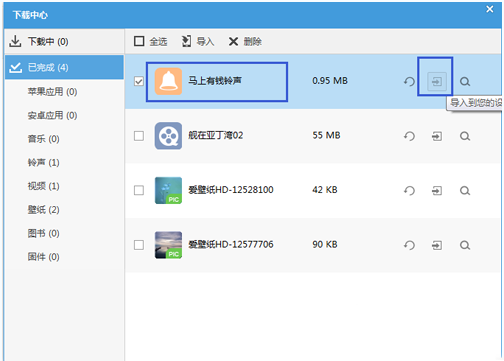Click the re-download icon for 马上有钱铃声

(x=409, y=81)
